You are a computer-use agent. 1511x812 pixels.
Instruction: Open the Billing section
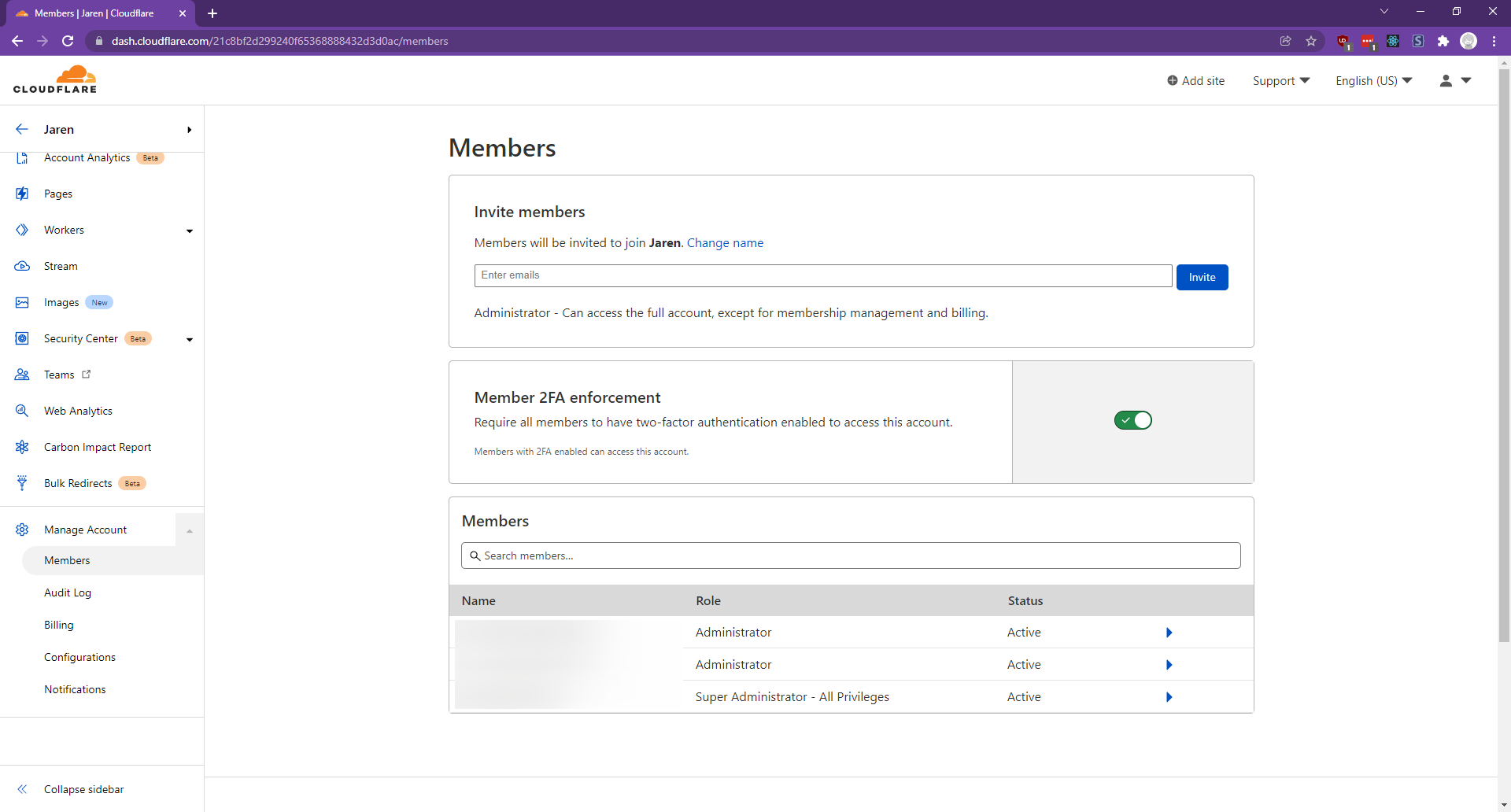(x=58, y=625)
